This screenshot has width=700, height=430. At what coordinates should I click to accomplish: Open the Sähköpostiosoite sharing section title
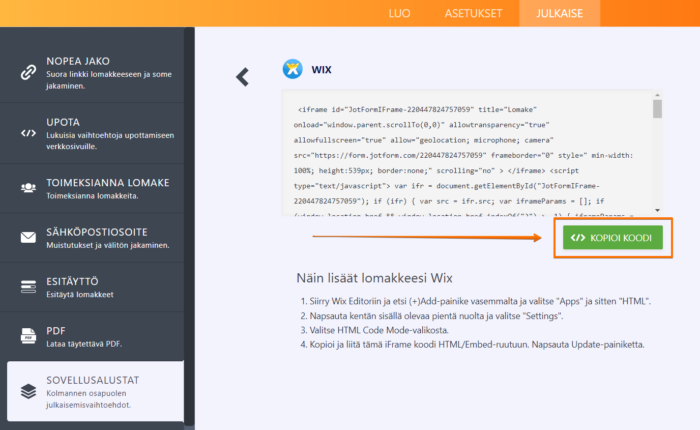coord(96,232)
